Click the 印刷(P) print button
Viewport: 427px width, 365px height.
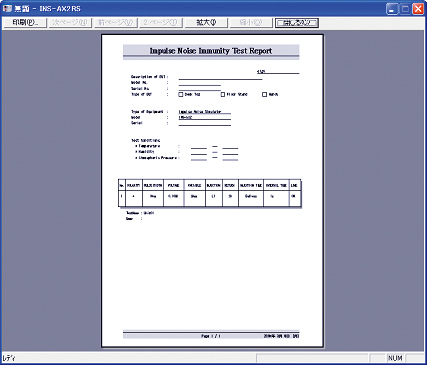25,23
